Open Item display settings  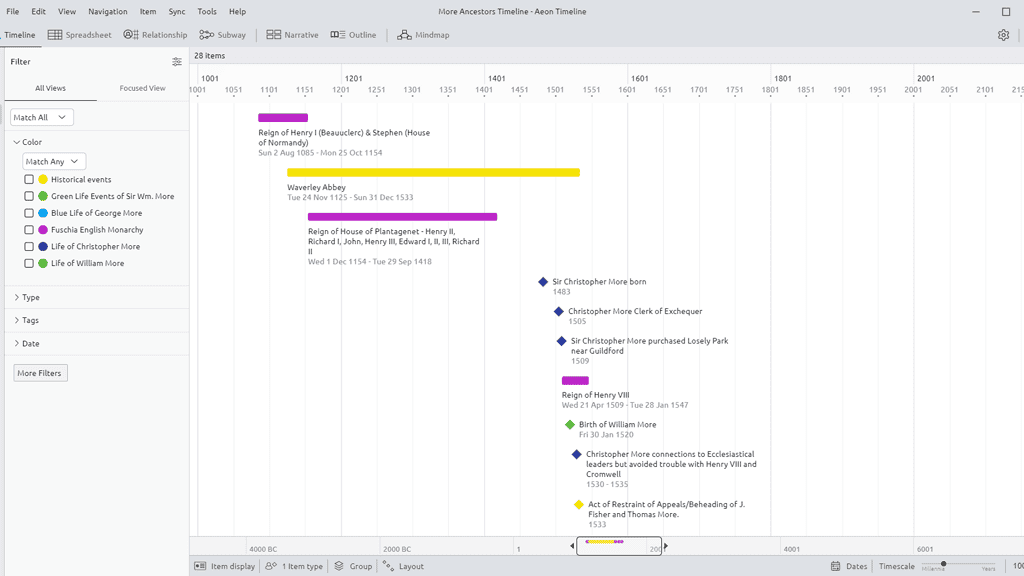pyautogui.click(x=225, y=566)
